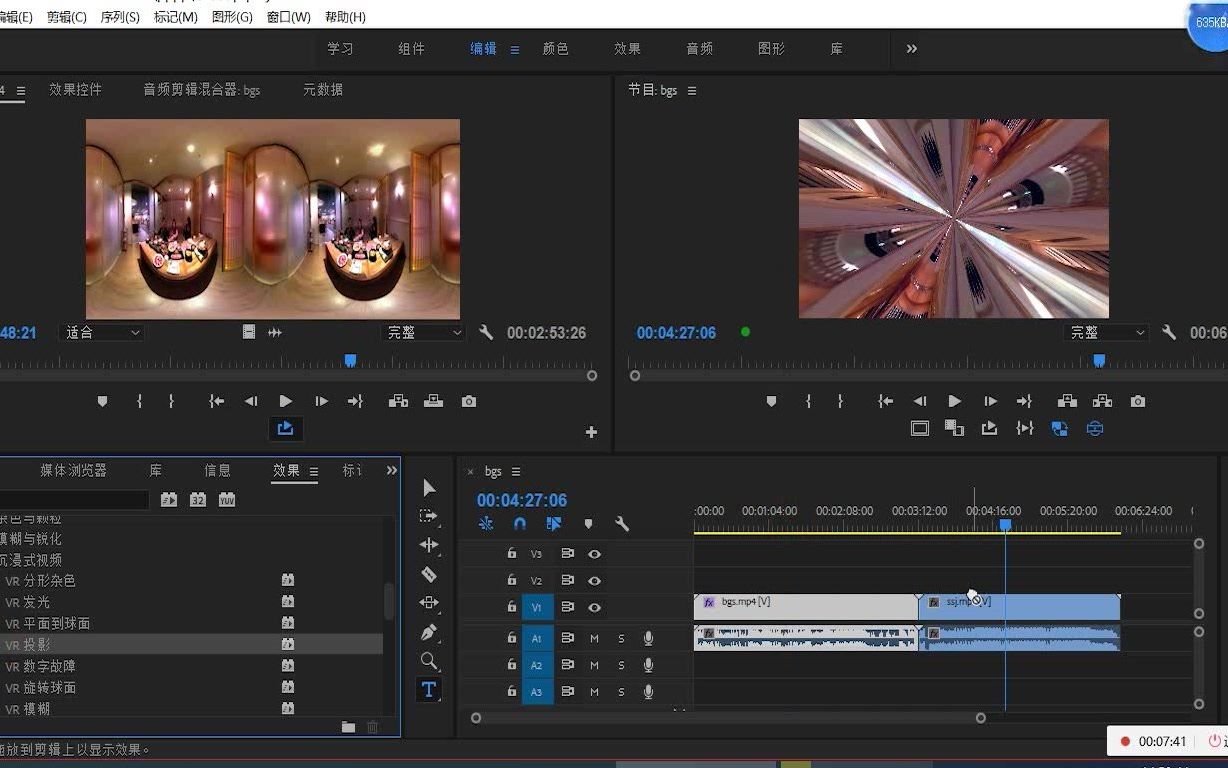Select the Pen tool in the tools panel

click(x=429, y=631)
